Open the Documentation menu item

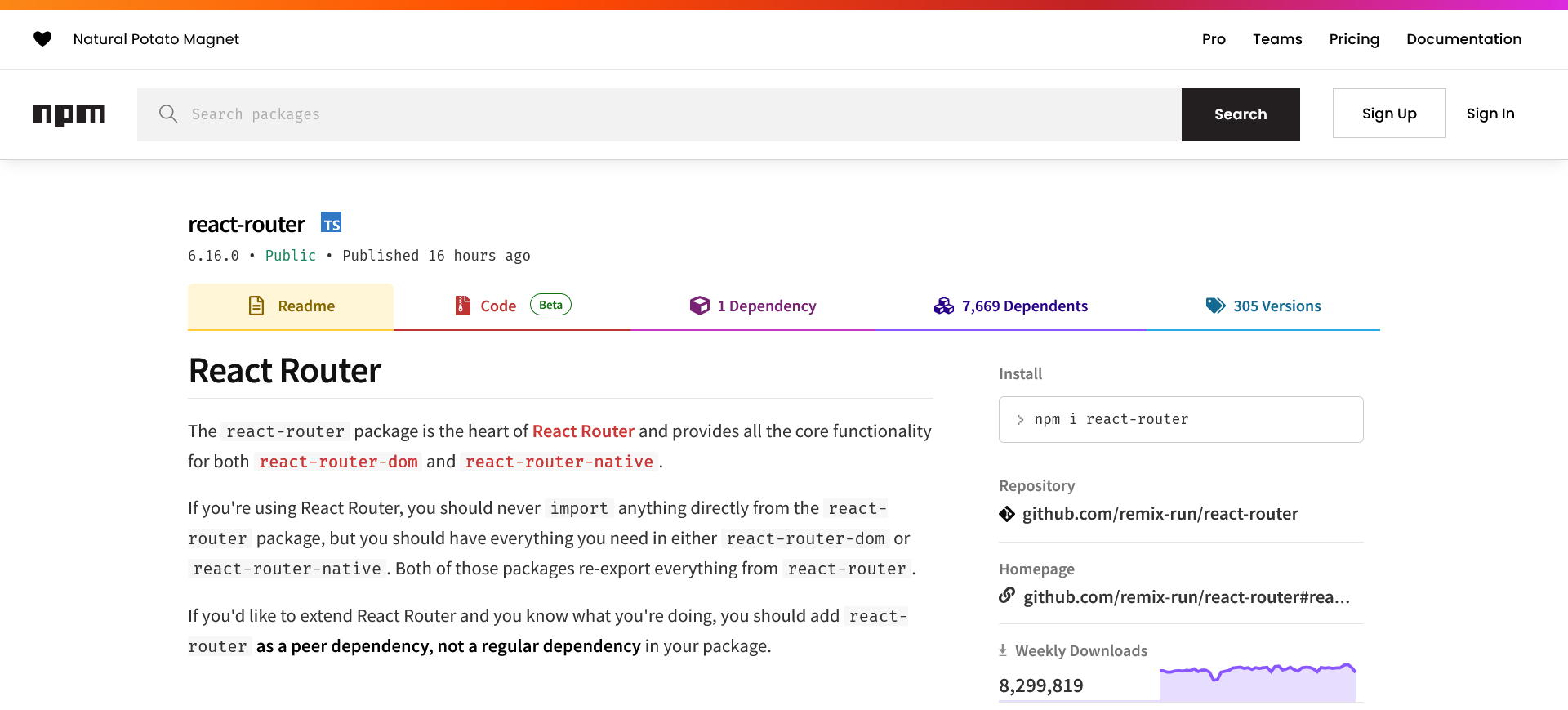[x=1463, y=39]
